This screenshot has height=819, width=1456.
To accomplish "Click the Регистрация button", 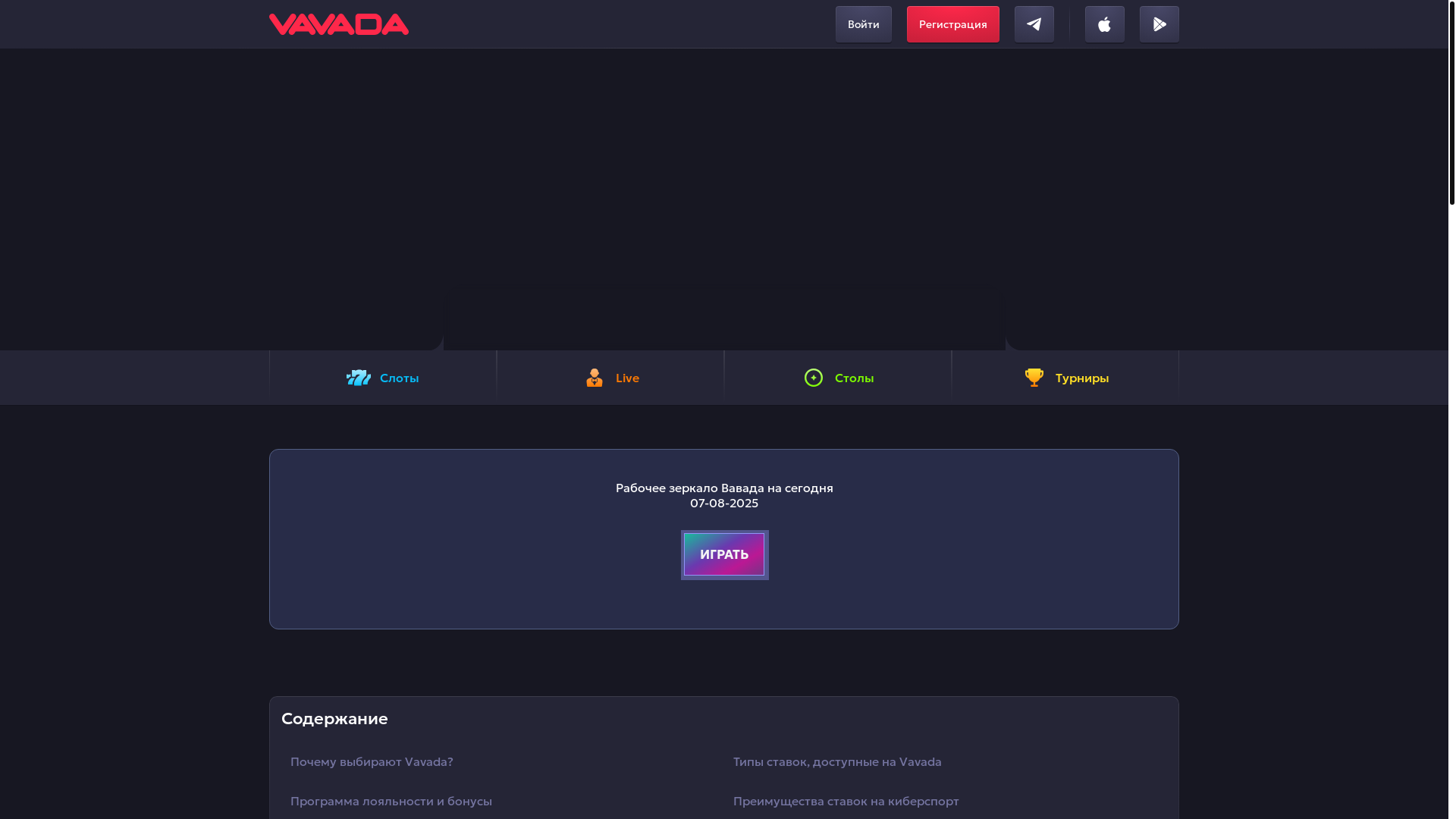I will click(x=952, y=24).
